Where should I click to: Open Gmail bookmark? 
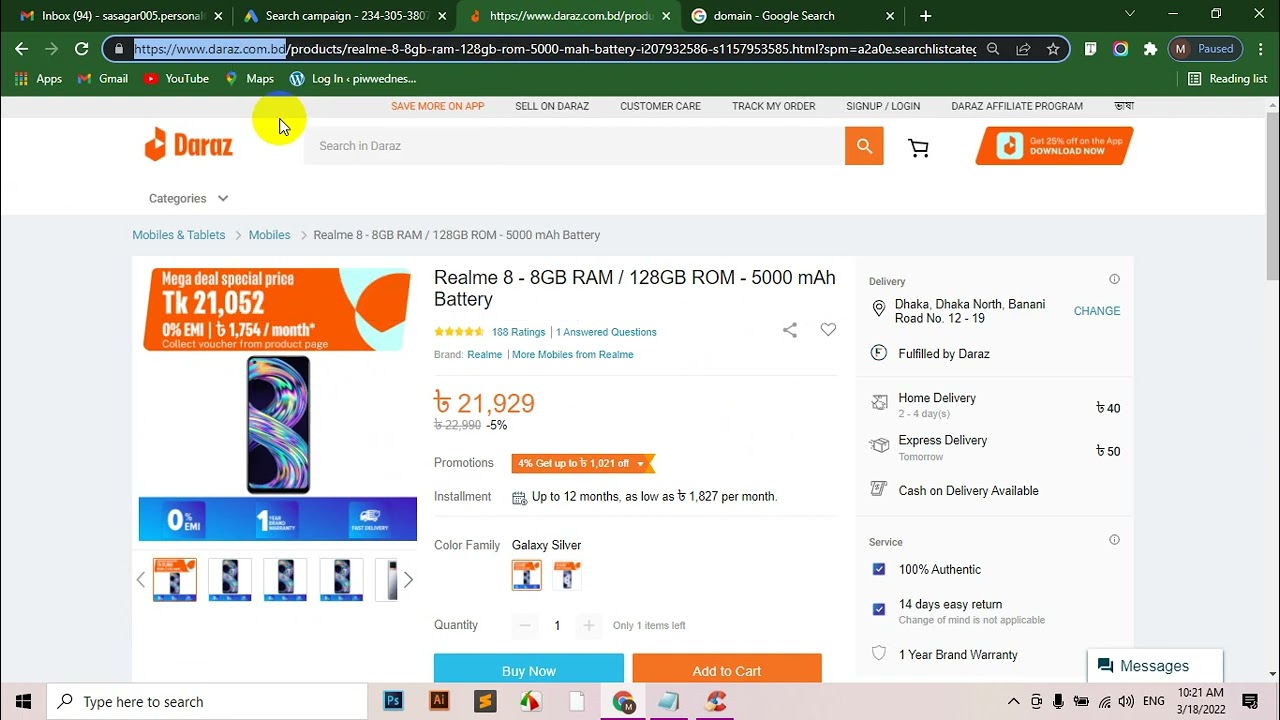coord(103,78)
